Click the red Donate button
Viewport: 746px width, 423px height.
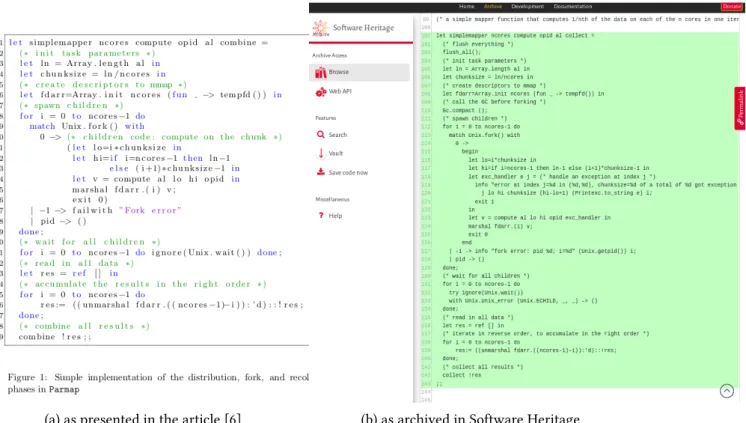(731, 6)
